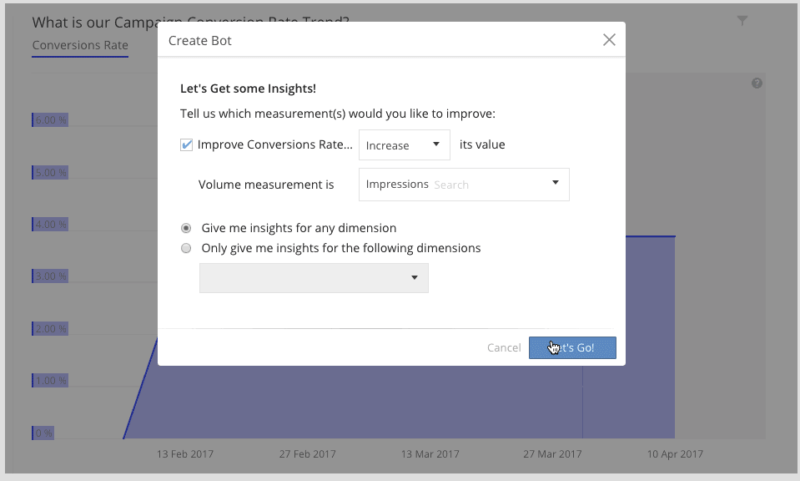Expand the disabled dimensions dropdown
Screen dimensions: 800x481
click(x=314, y=278)
